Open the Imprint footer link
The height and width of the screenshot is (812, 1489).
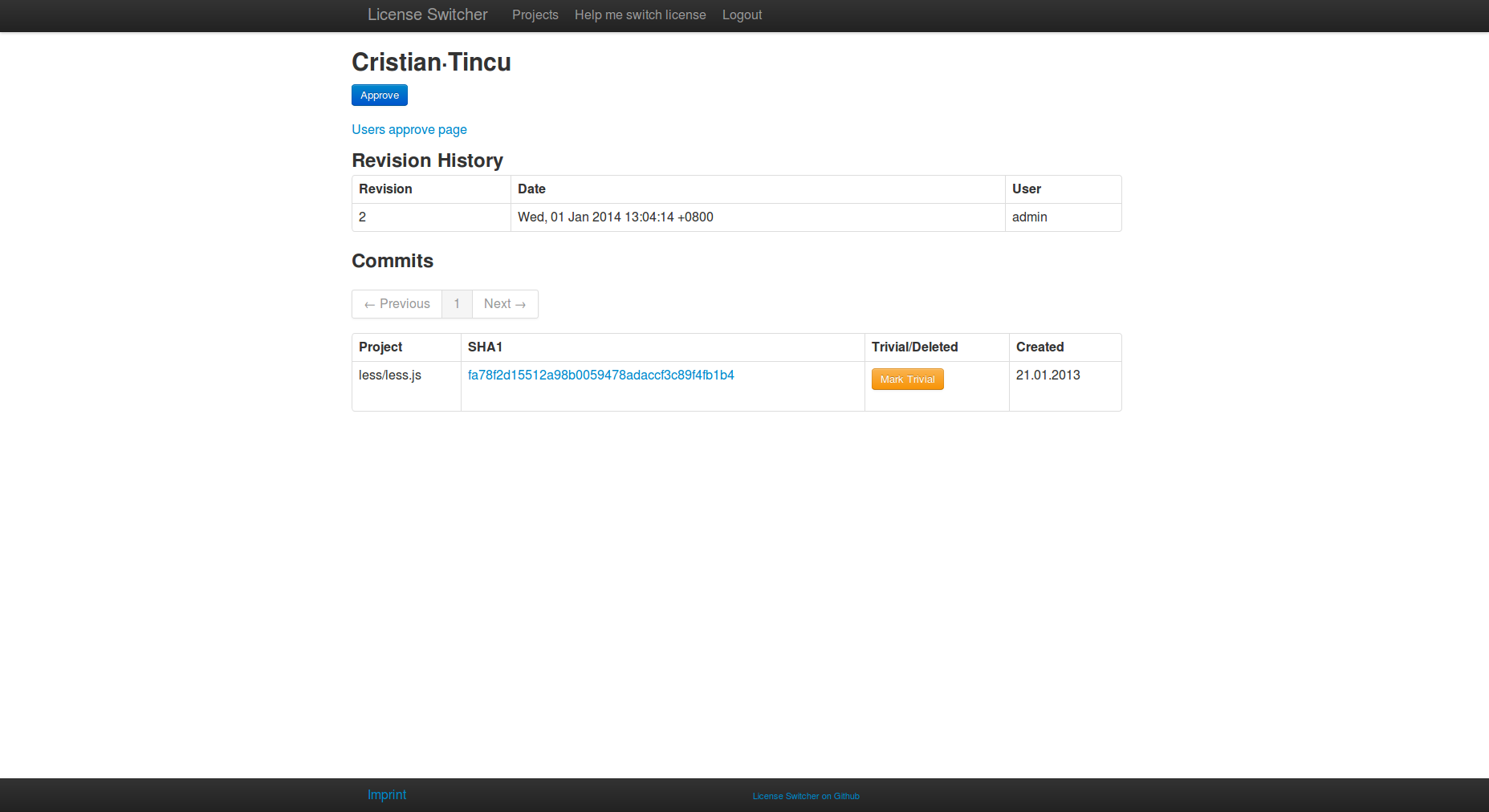(387, 794)
